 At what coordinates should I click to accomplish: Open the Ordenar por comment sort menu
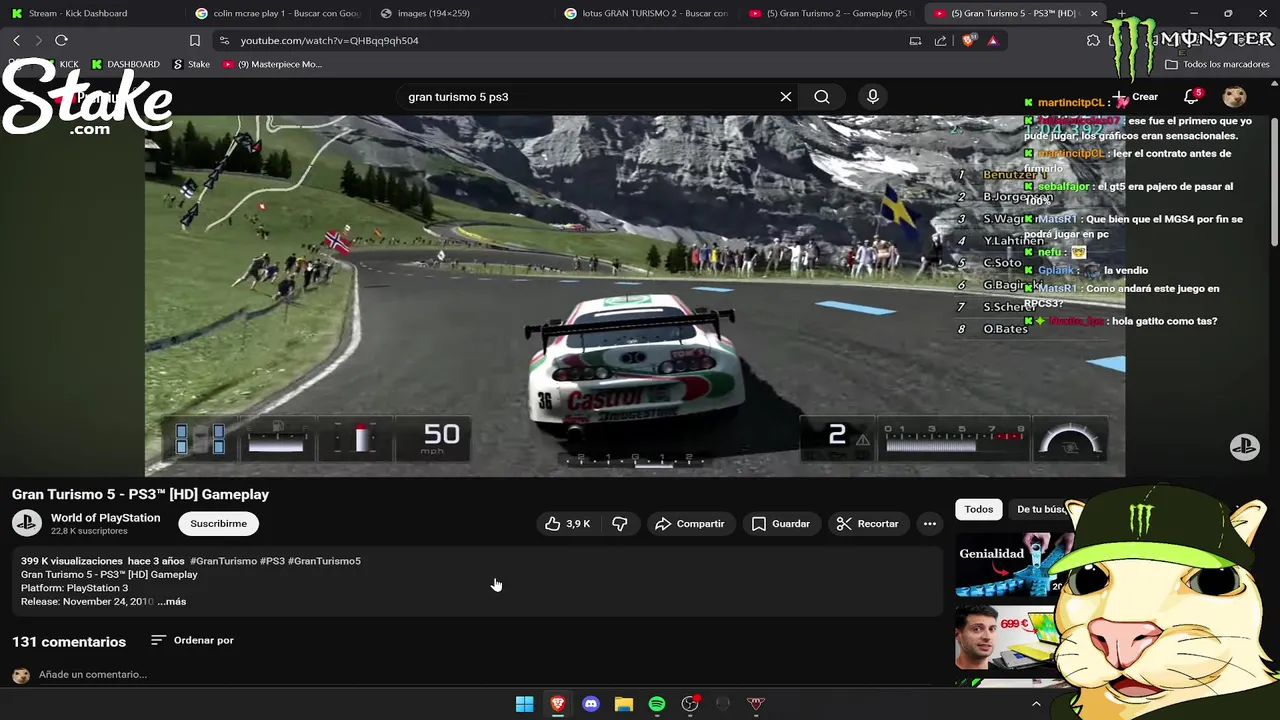[x=192, y=640]
